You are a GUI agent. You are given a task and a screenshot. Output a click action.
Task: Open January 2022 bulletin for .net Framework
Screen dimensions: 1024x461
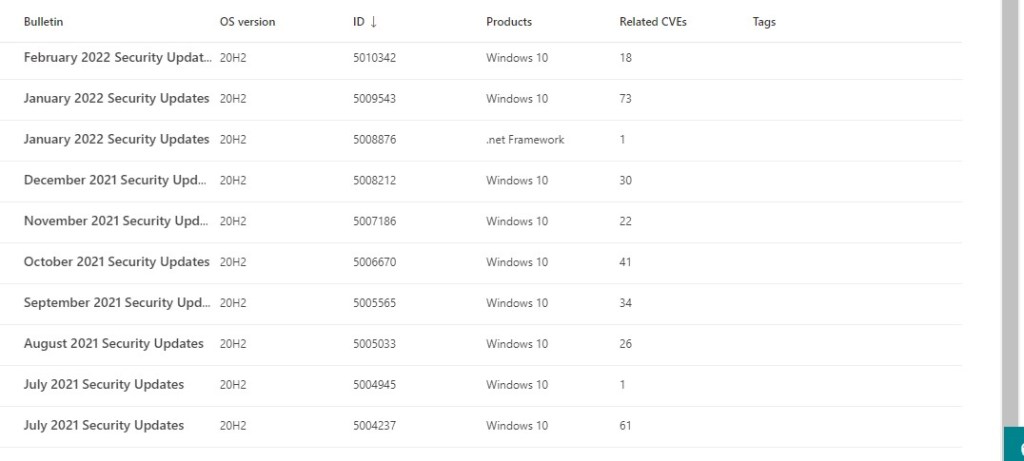tap(116, 140)
